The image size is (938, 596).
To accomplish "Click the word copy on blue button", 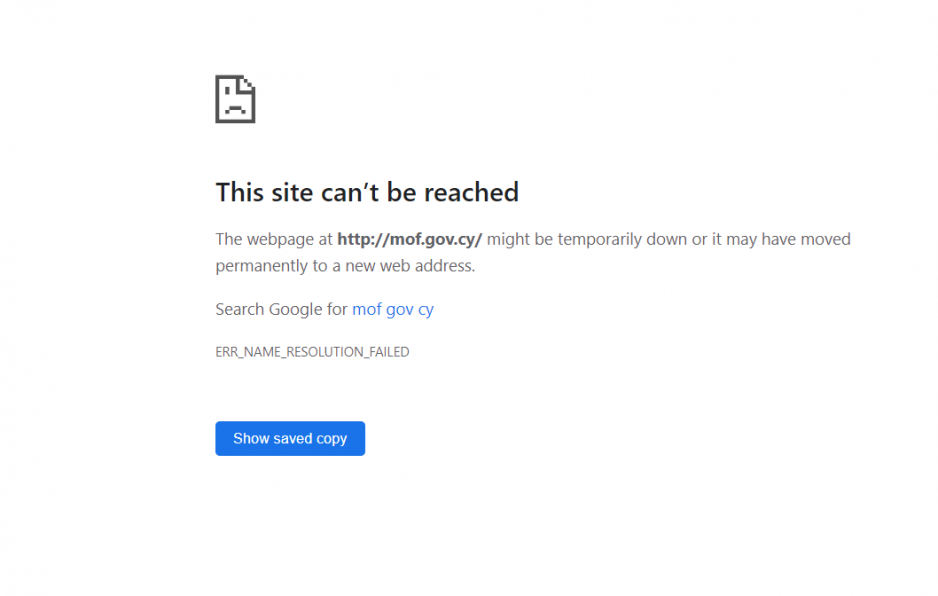I will pos(331,439).
